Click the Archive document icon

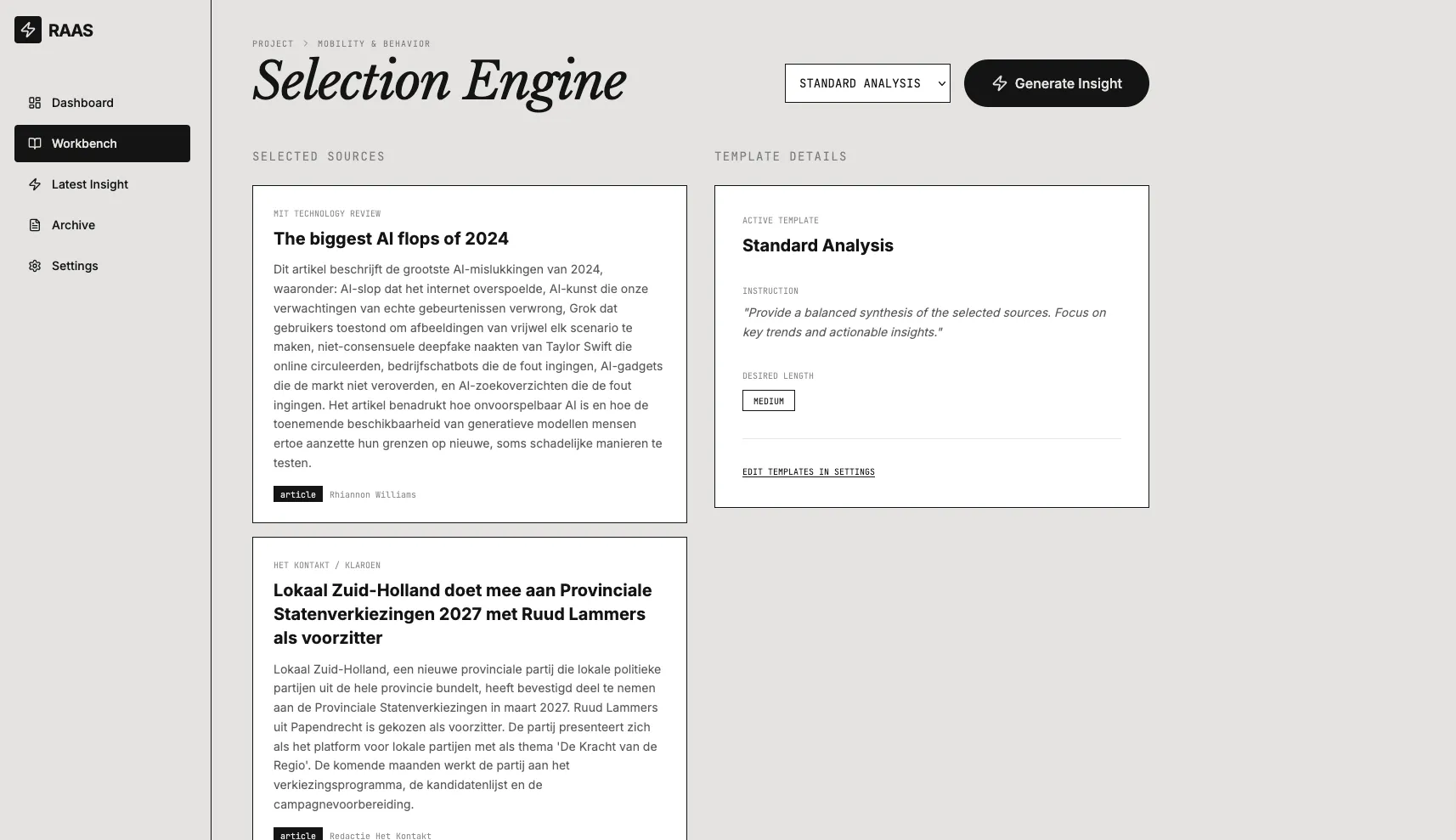coord(35,225)
